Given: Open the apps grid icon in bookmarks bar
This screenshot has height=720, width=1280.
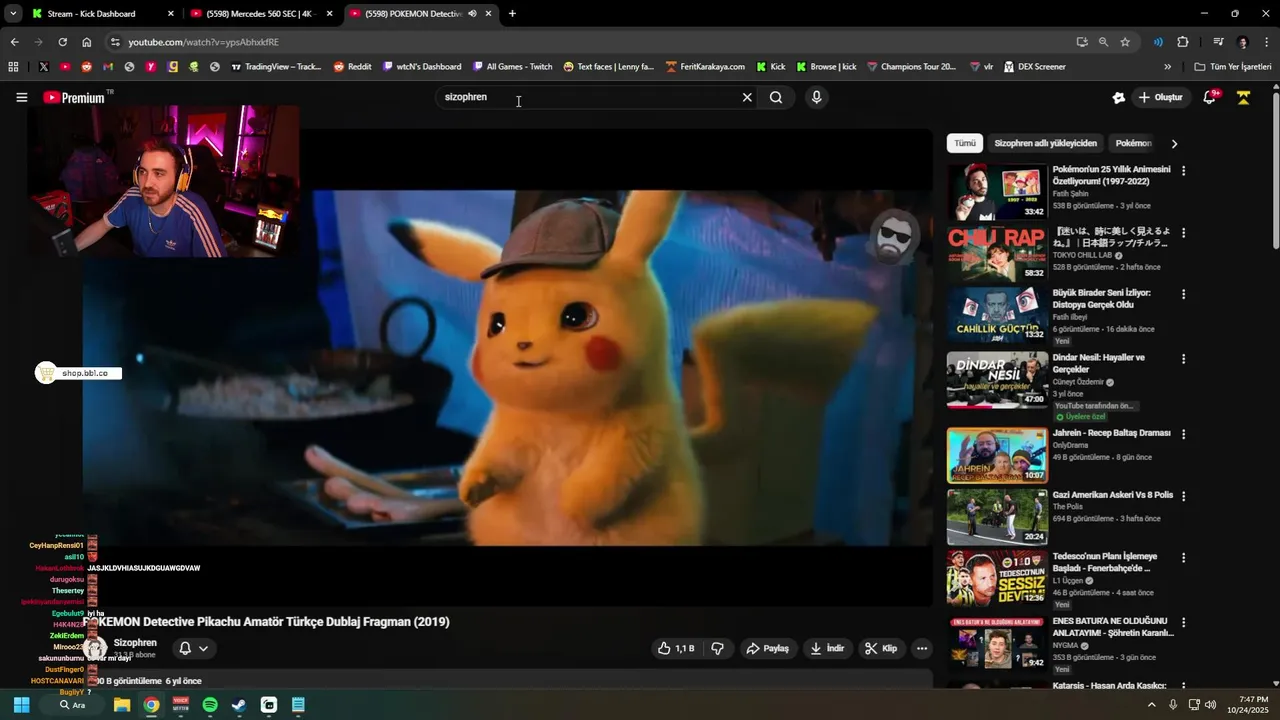Looking at the screenshot, I should [x=13, y=67].
